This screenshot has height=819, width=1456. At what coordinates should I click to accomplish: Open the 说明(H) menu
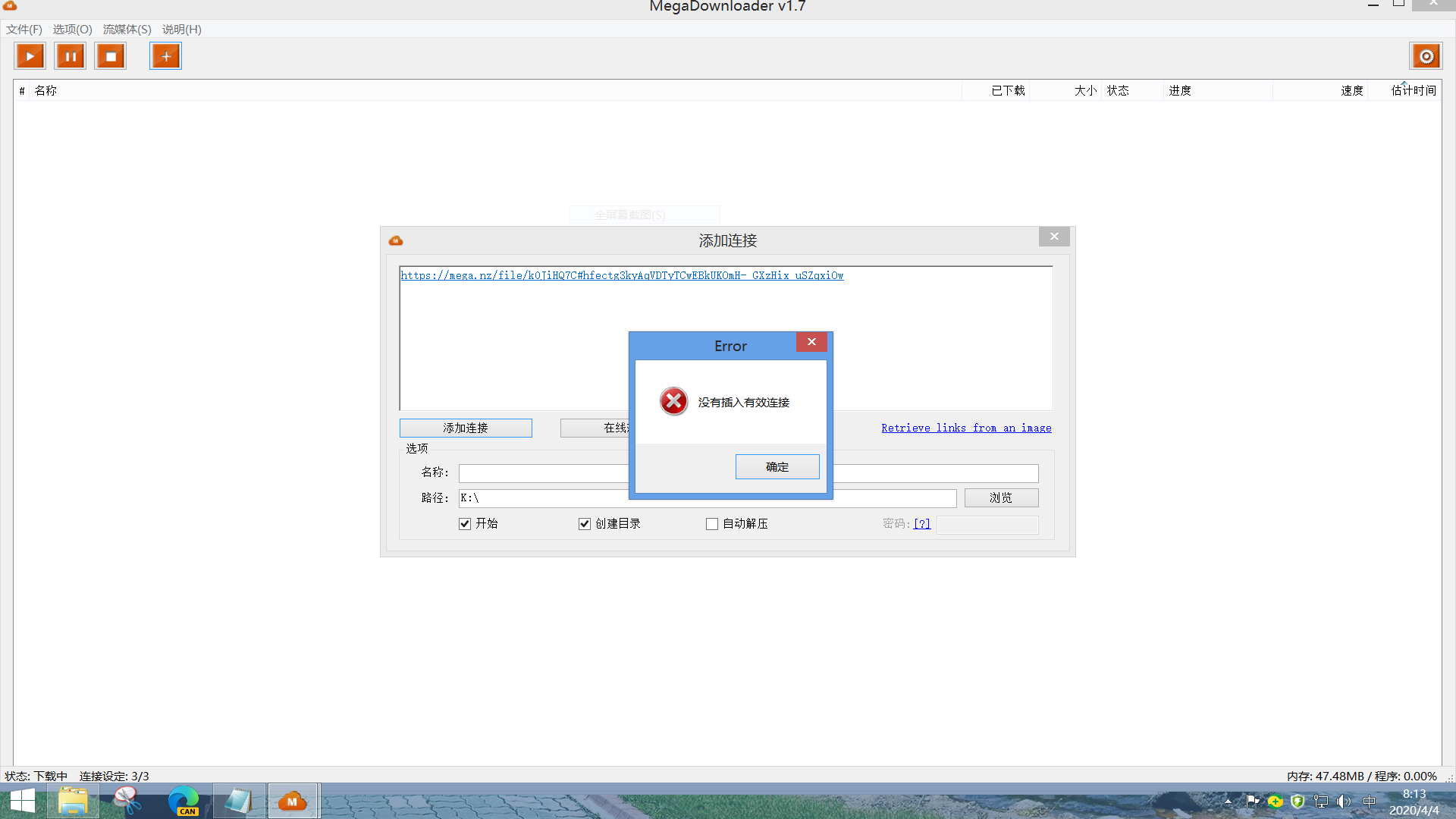pos(181,29)
